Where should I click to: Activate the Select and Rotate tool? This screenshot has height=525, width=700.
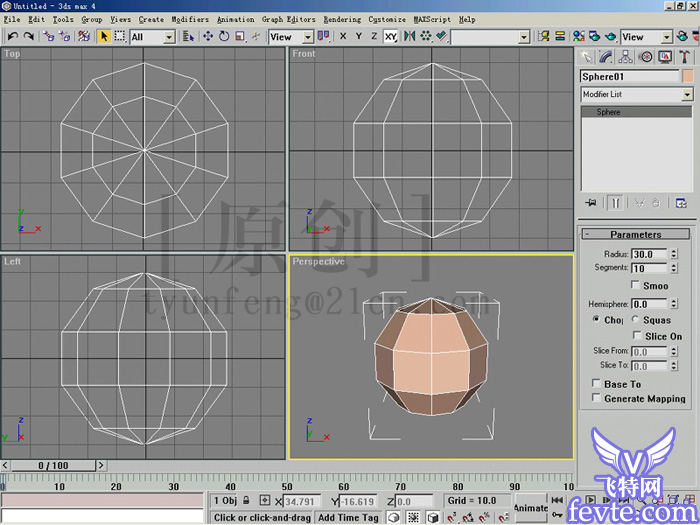(224, 37)
